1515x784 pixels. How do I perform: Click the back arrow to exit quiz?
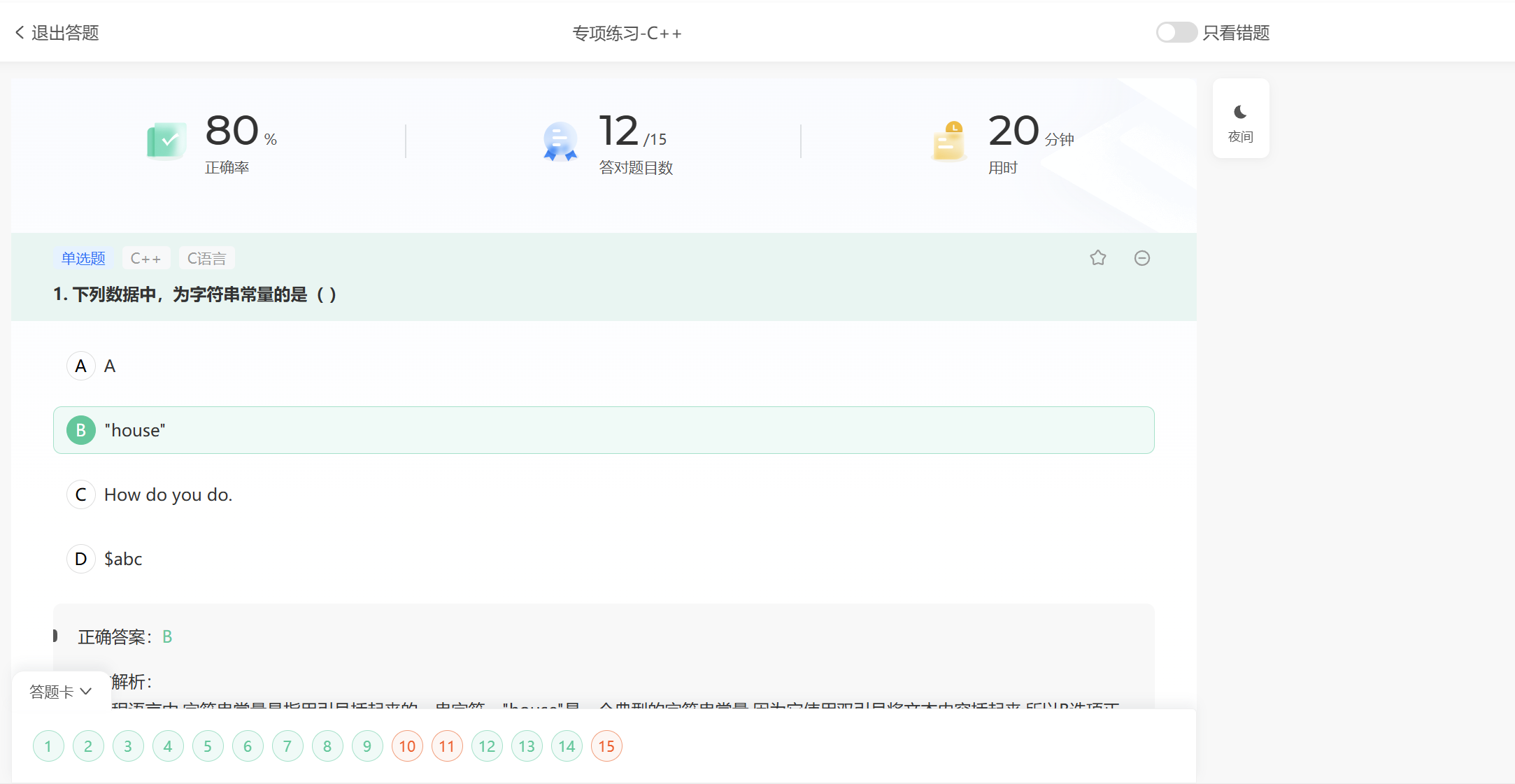(x=20, y=32)
